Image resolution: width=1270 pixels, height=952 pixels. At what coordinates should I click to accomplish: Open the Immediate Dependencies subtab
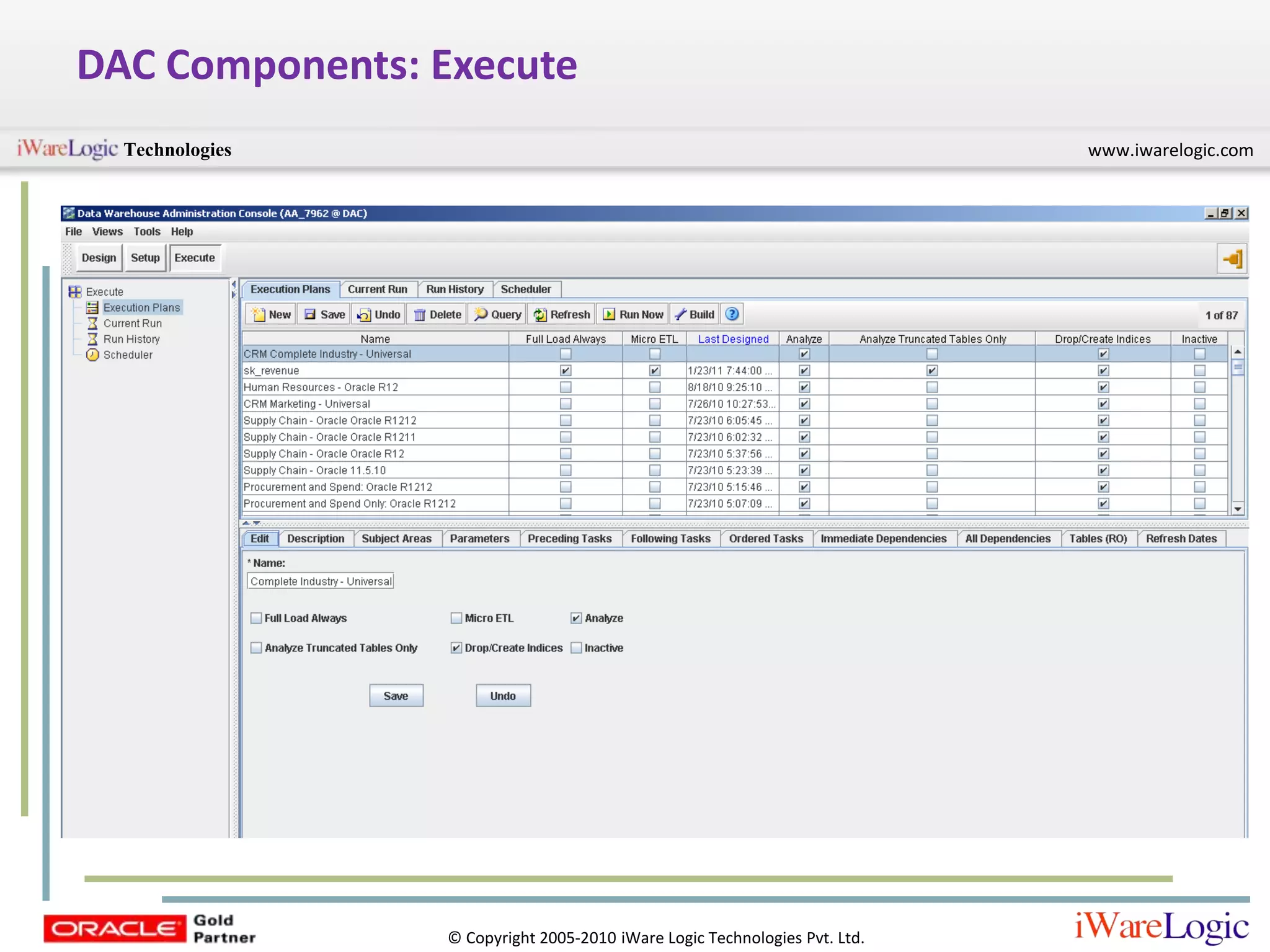(x=884, y=539)
